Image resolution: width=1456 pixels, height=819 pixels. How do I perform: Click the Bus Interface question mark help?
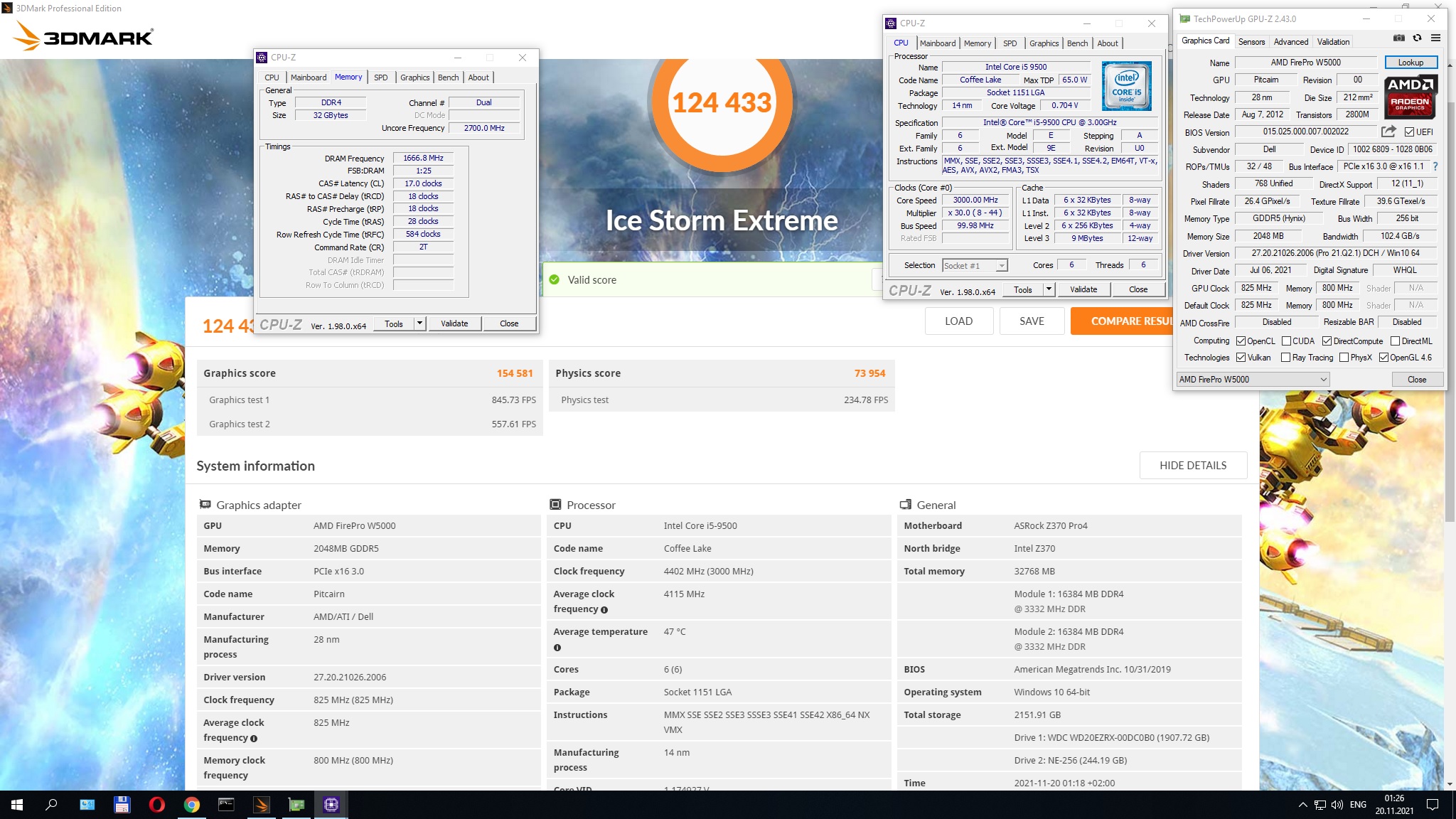1435,166
